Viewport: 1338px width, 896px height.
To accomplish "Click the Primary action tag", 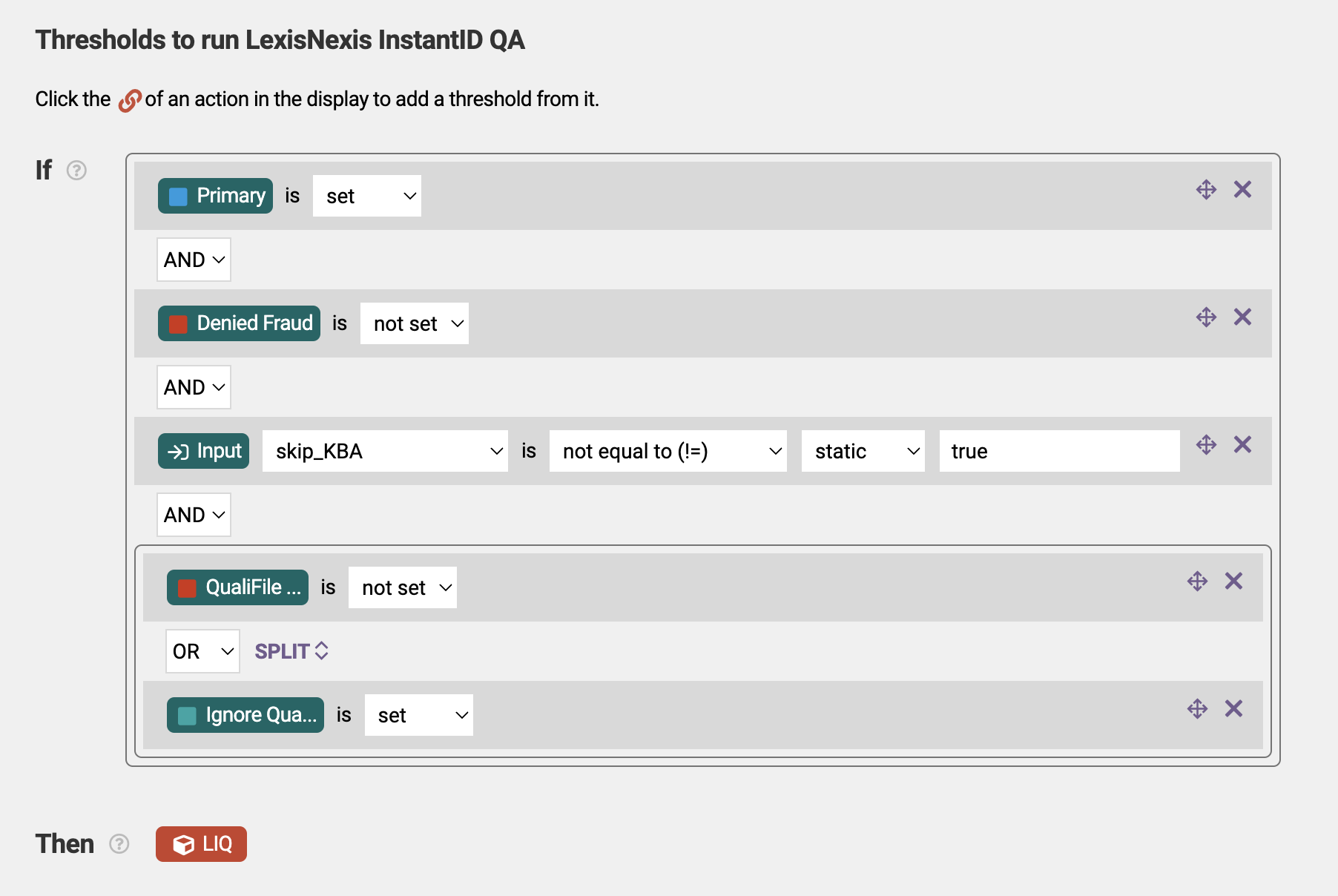I will coord(215,196).
